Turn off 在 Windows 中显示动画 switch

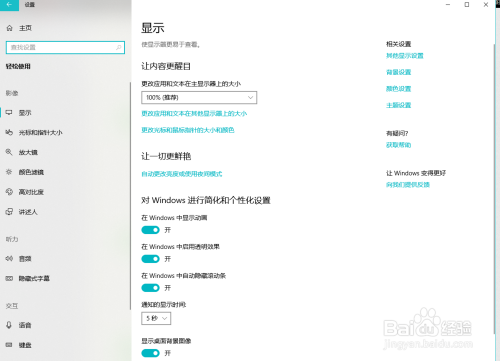coord(150,230)
